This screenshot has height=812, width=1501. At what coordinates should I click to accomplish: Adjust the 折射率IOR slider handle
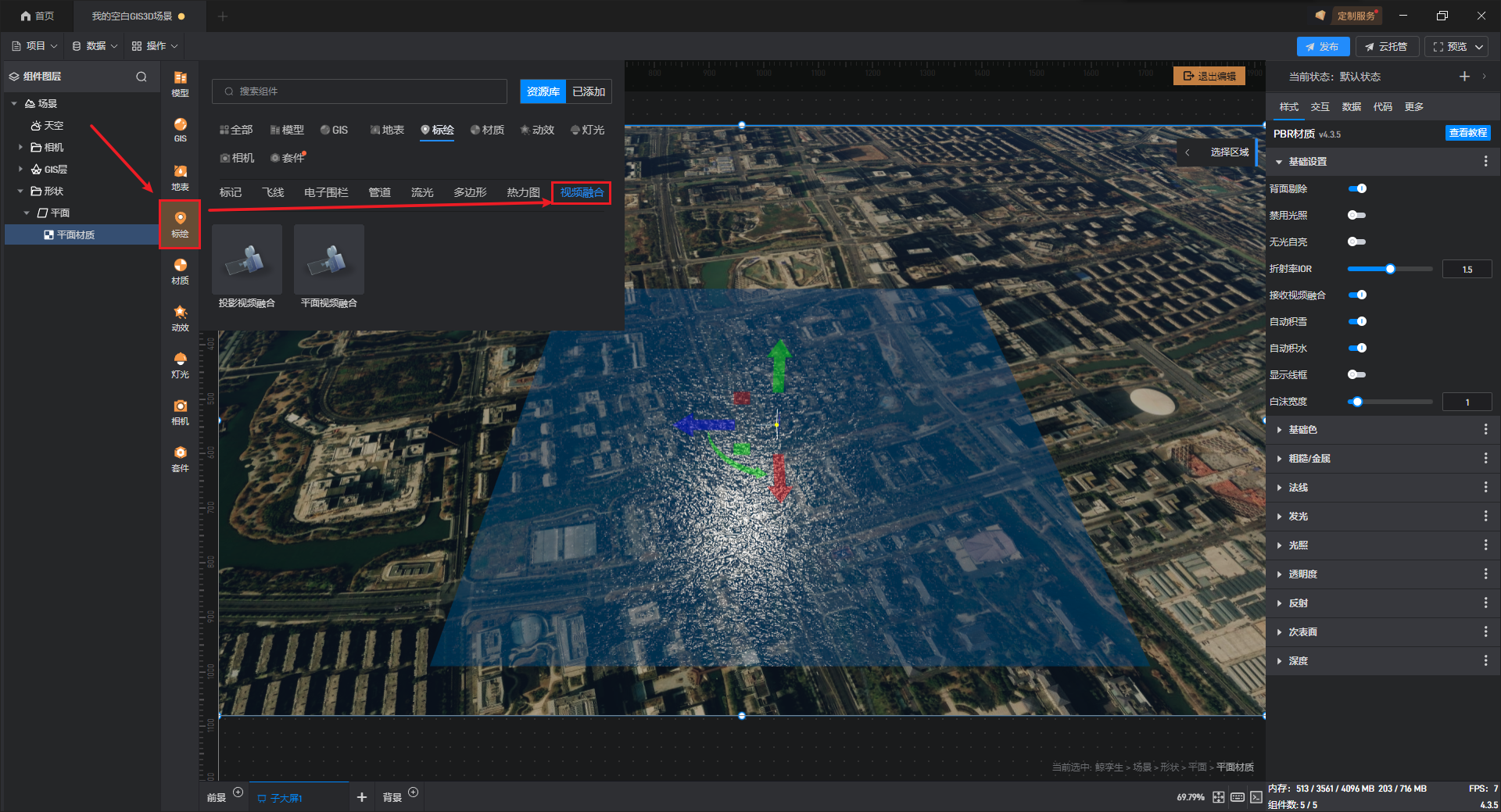pyautogui.click(x=1390, y=269)
